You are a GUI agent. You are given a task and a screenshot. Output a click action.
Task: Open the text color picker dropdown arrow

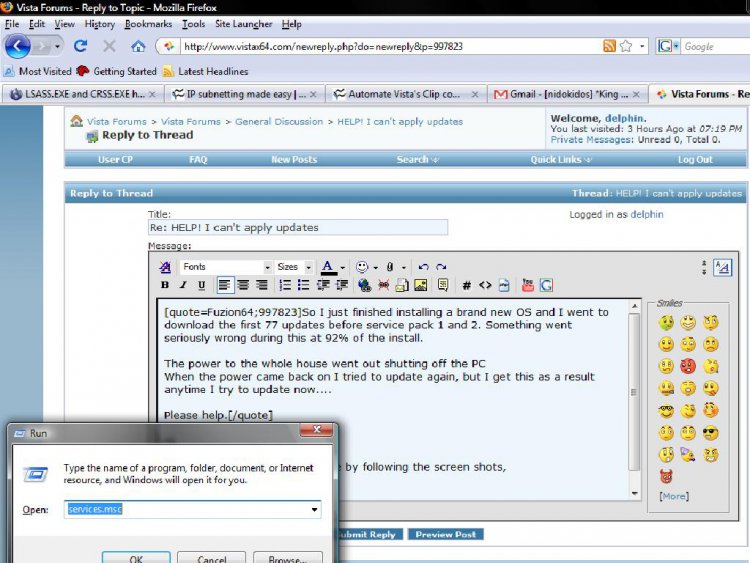(342, 267)
